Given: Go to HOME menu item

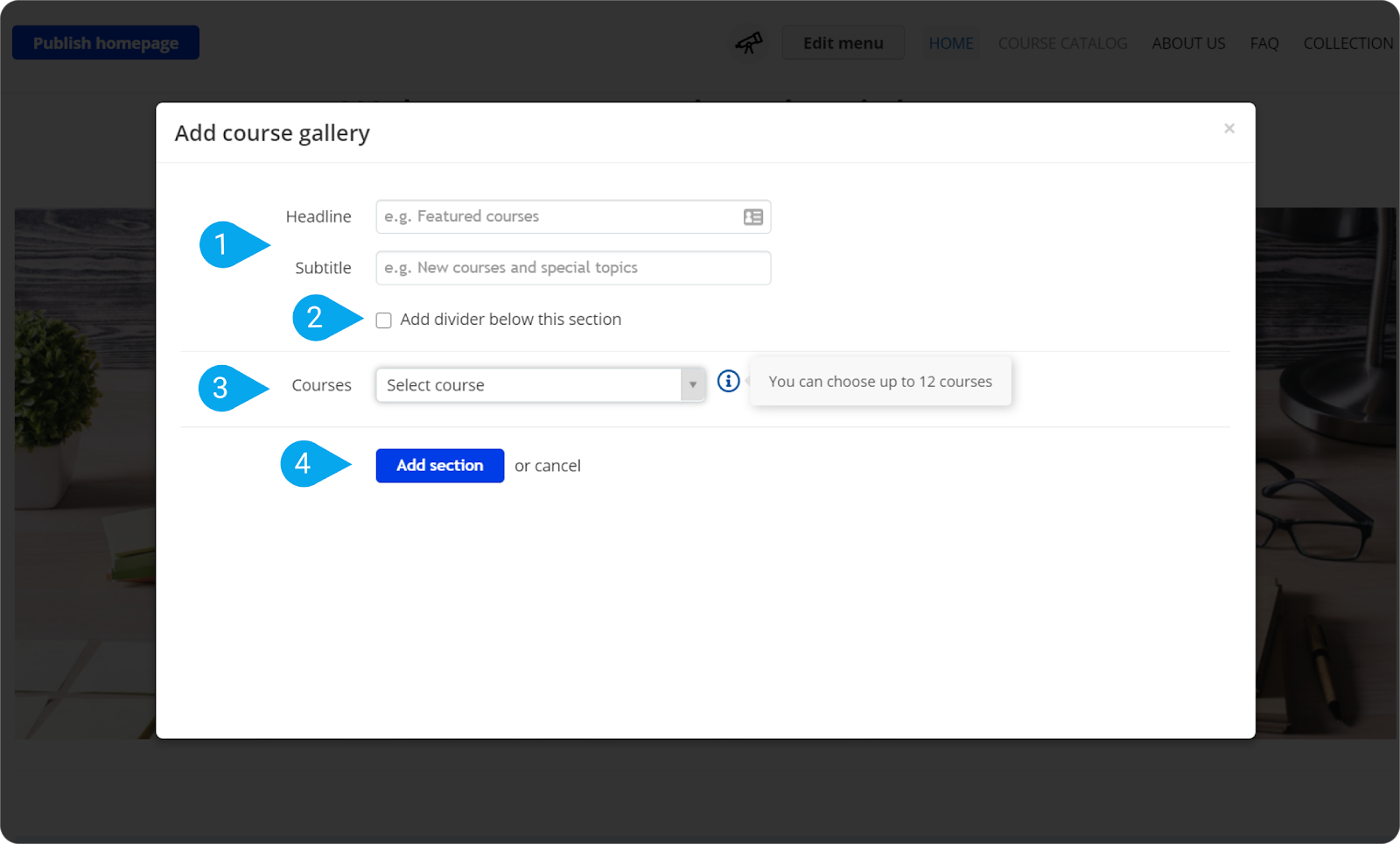Looking at the screenshot, I should coord(951,43).
